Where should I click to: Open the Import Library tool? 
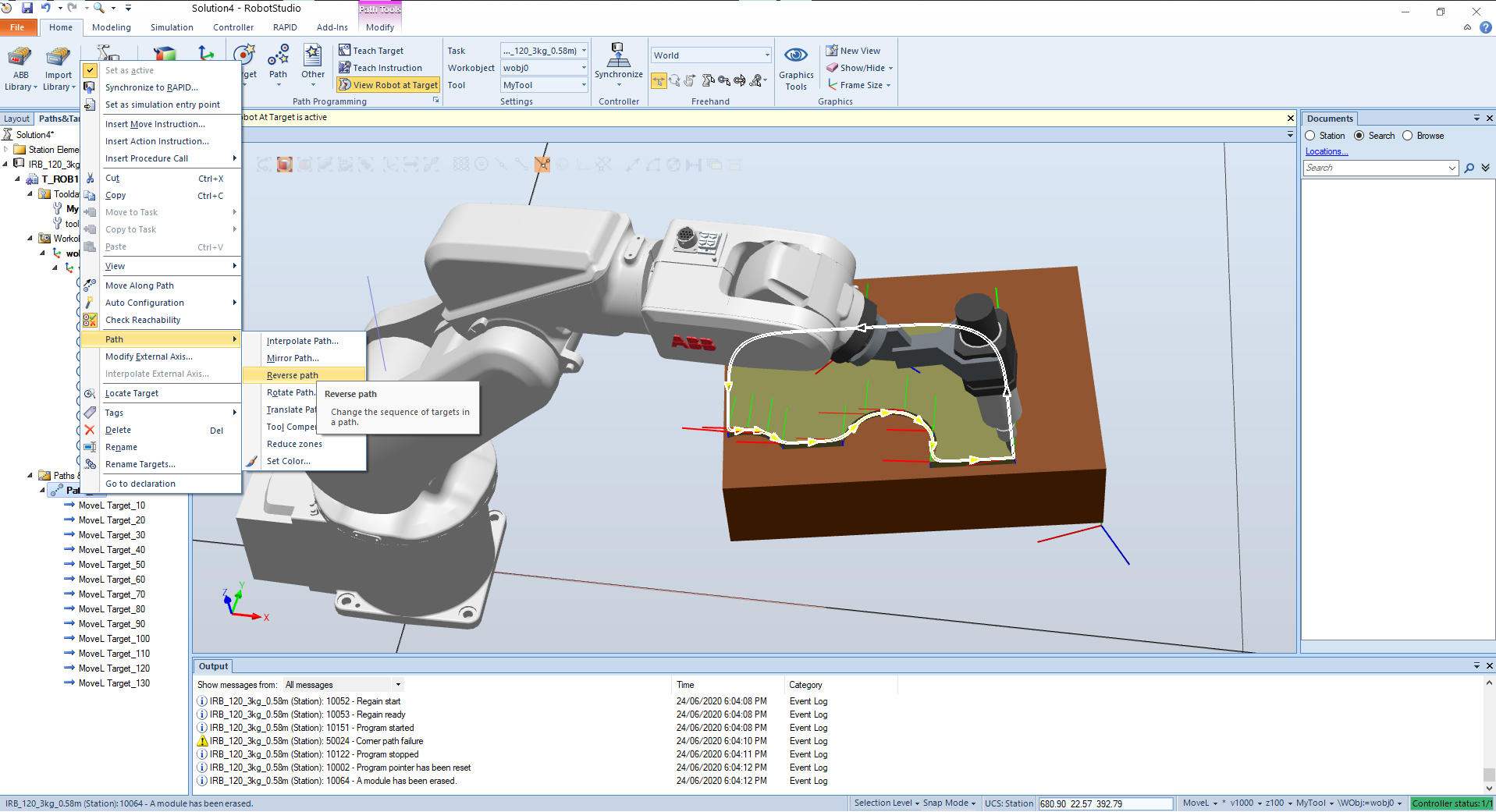(x=58, y=60)
